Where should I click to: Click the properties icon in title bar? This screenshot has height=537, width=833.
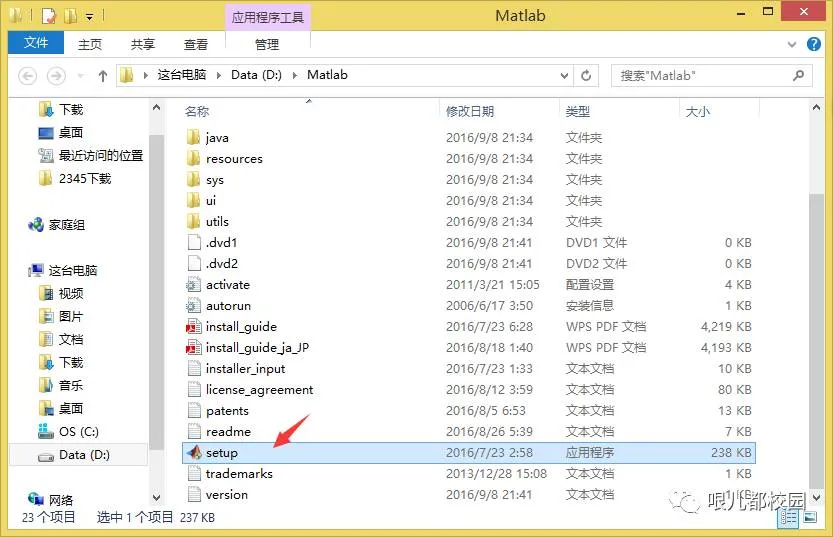(x=49, y=16)
